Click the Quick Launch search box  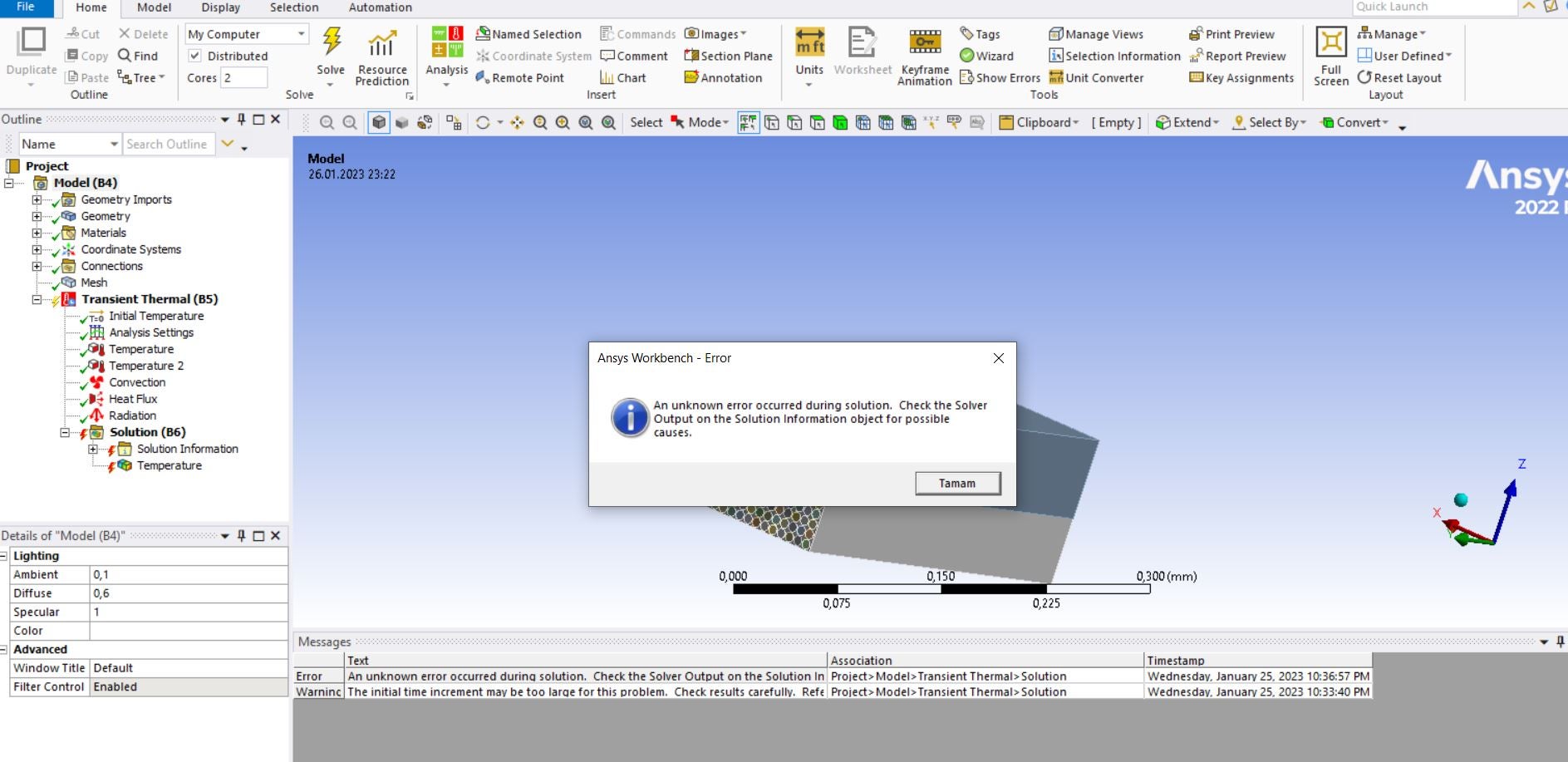1435,7
